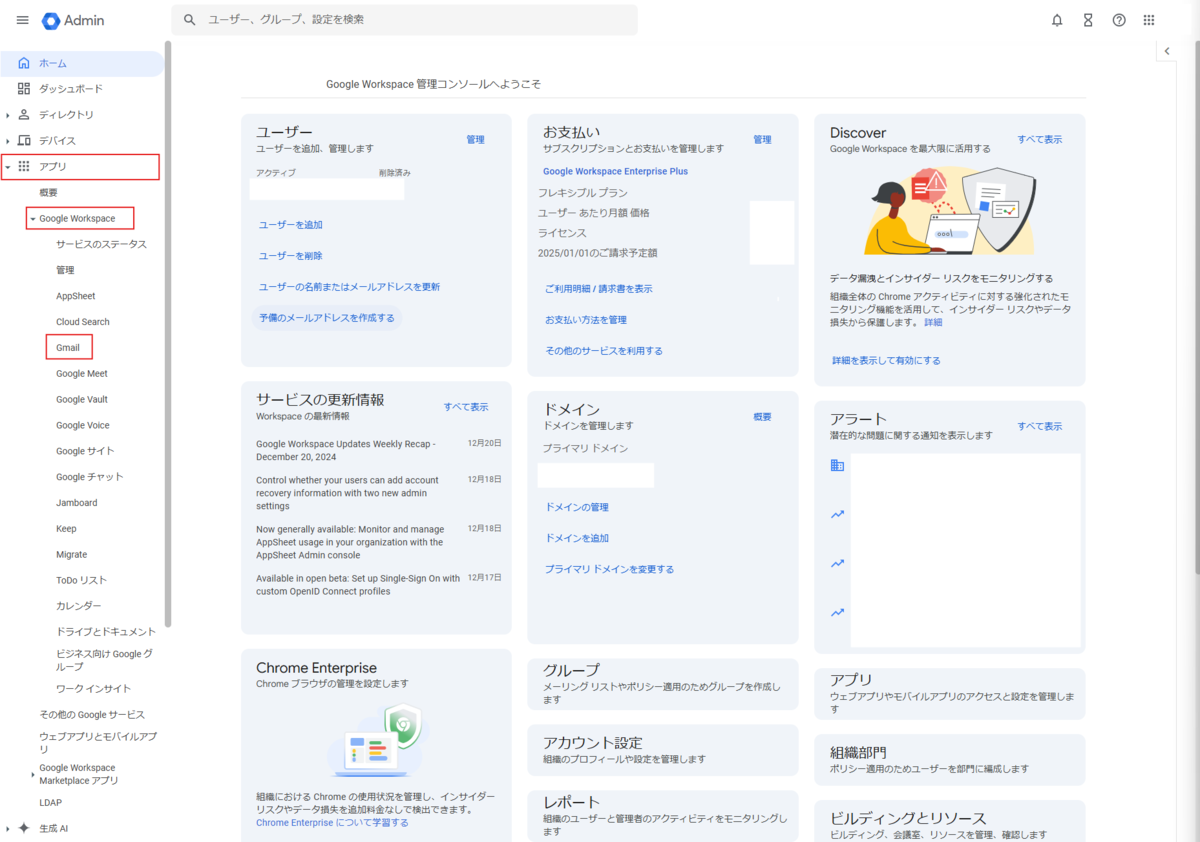Click ユーザーを削除 link

(x=291, y=256)
